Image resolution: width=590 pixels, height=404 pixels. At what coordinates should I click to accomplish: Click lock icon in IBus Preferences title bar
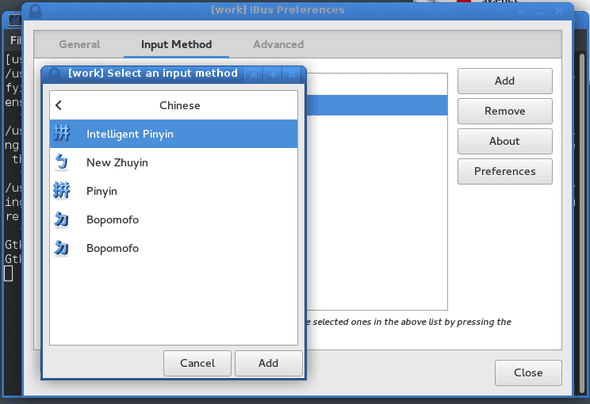tap(35, 11)
